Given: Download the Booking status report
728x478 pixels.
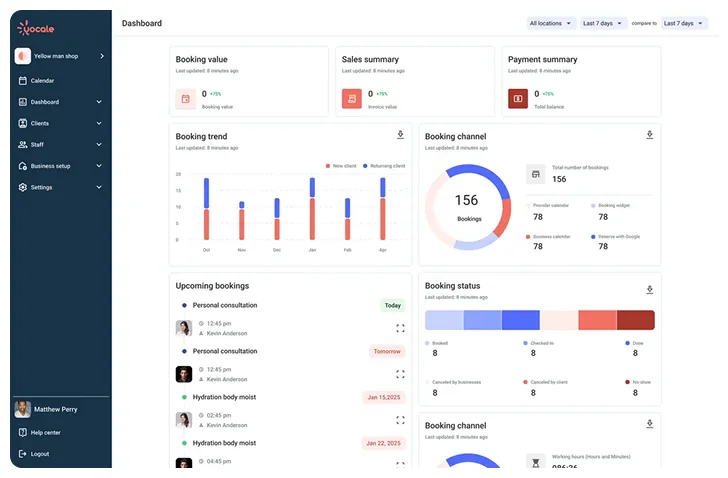Looking at the screenshot, I should click(650, 290).
